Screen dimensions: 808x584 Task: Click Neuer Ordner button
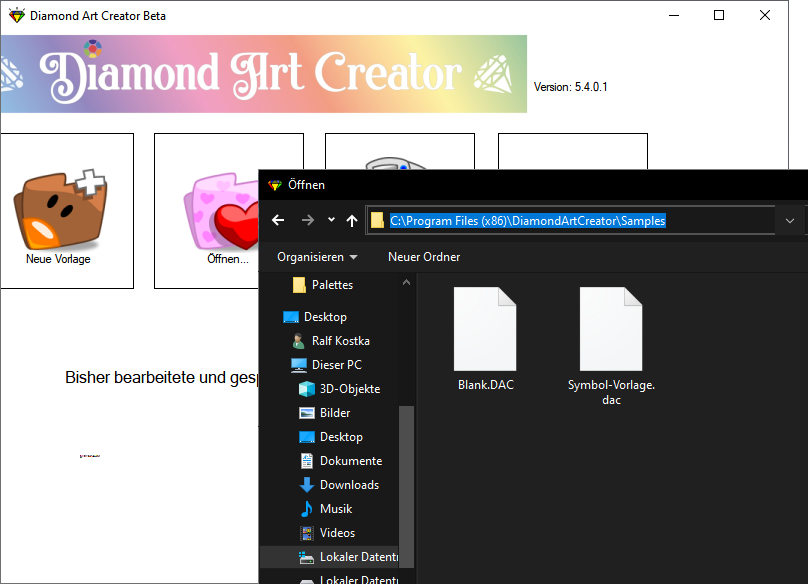pyautogui.click(x=424, y=257)
